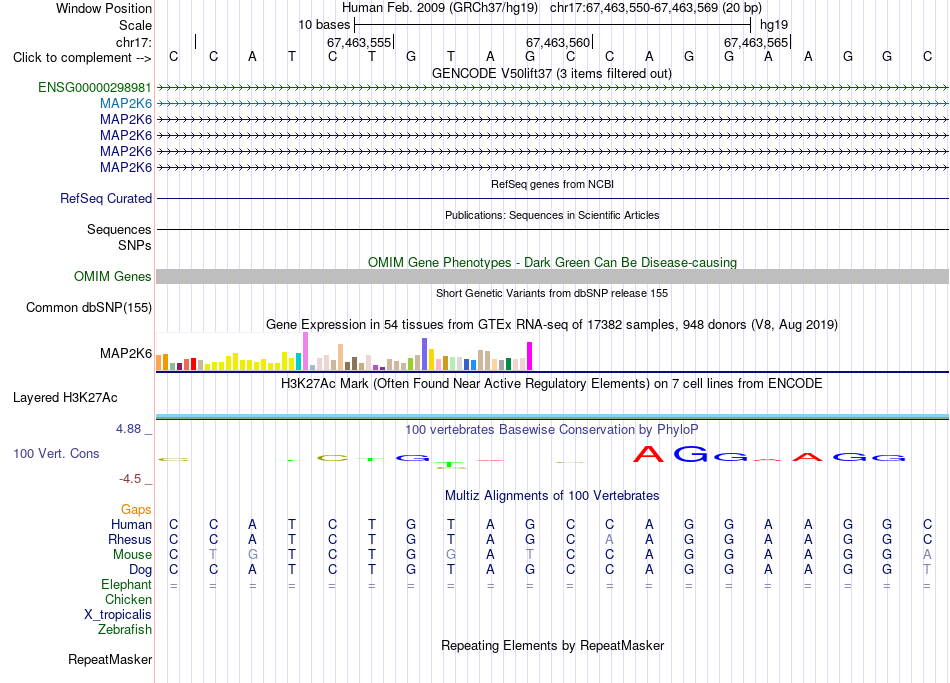Click the 'chr17:67,463,550-67,463,569 (20 bp)' header text
950x683 pixels.
pyautogui.click(x=656, y=8)
